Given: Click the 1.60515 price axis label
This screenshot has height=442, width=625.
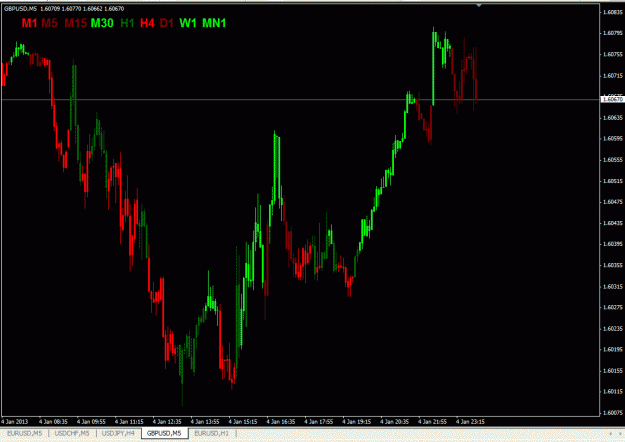Looking at the screenshot, I should pos(613,181).
